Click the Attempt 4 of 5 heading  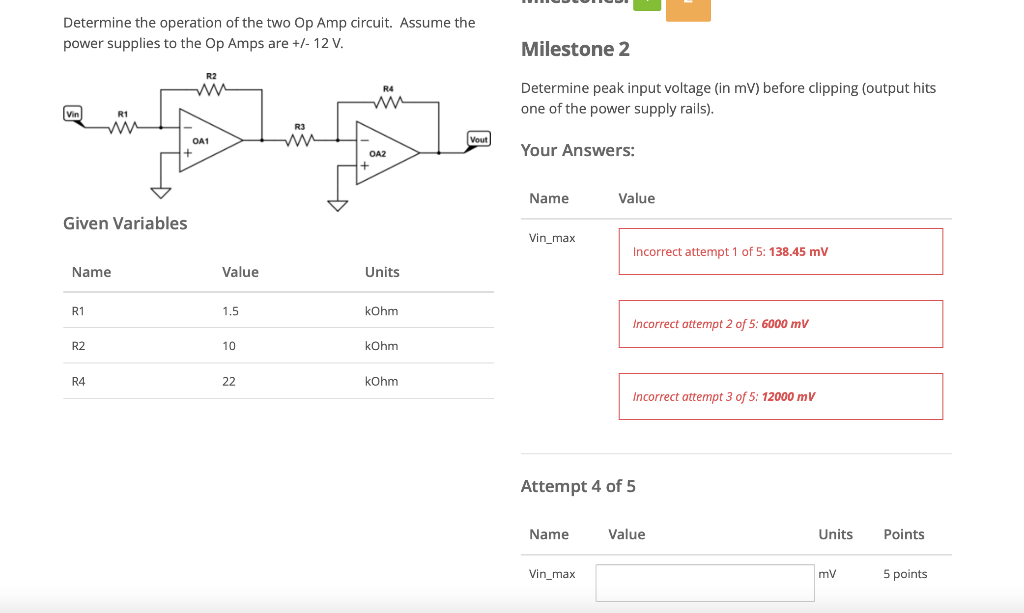[x=578, y=485]
